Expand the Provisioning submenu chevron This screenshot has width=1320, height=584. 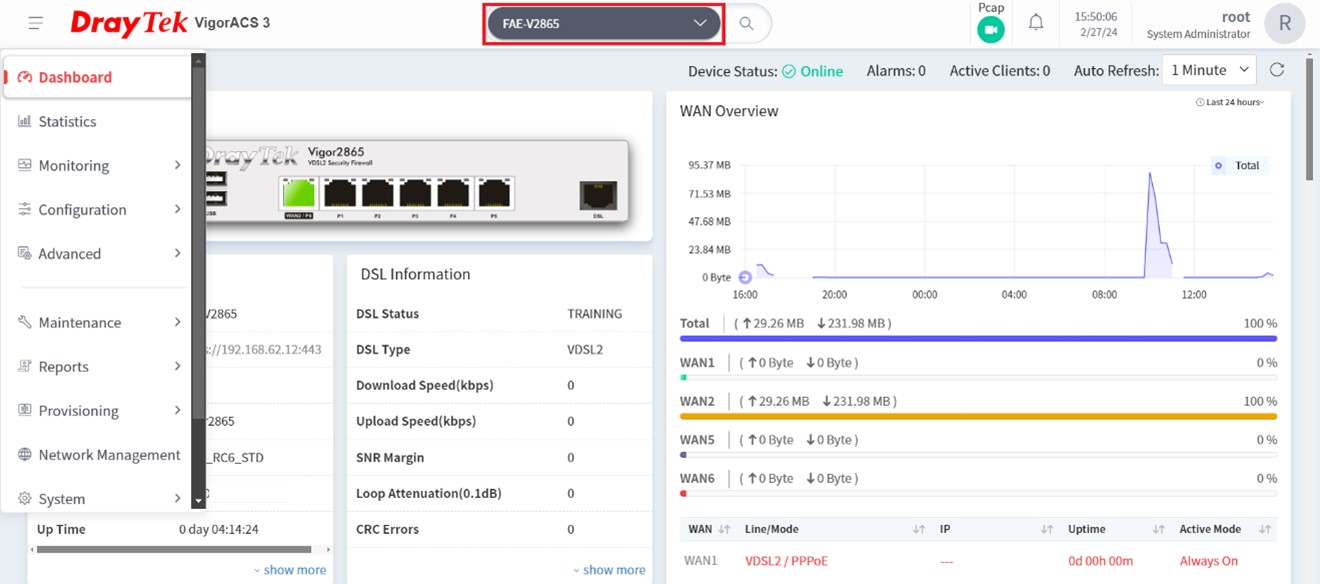tap(177, 410)
